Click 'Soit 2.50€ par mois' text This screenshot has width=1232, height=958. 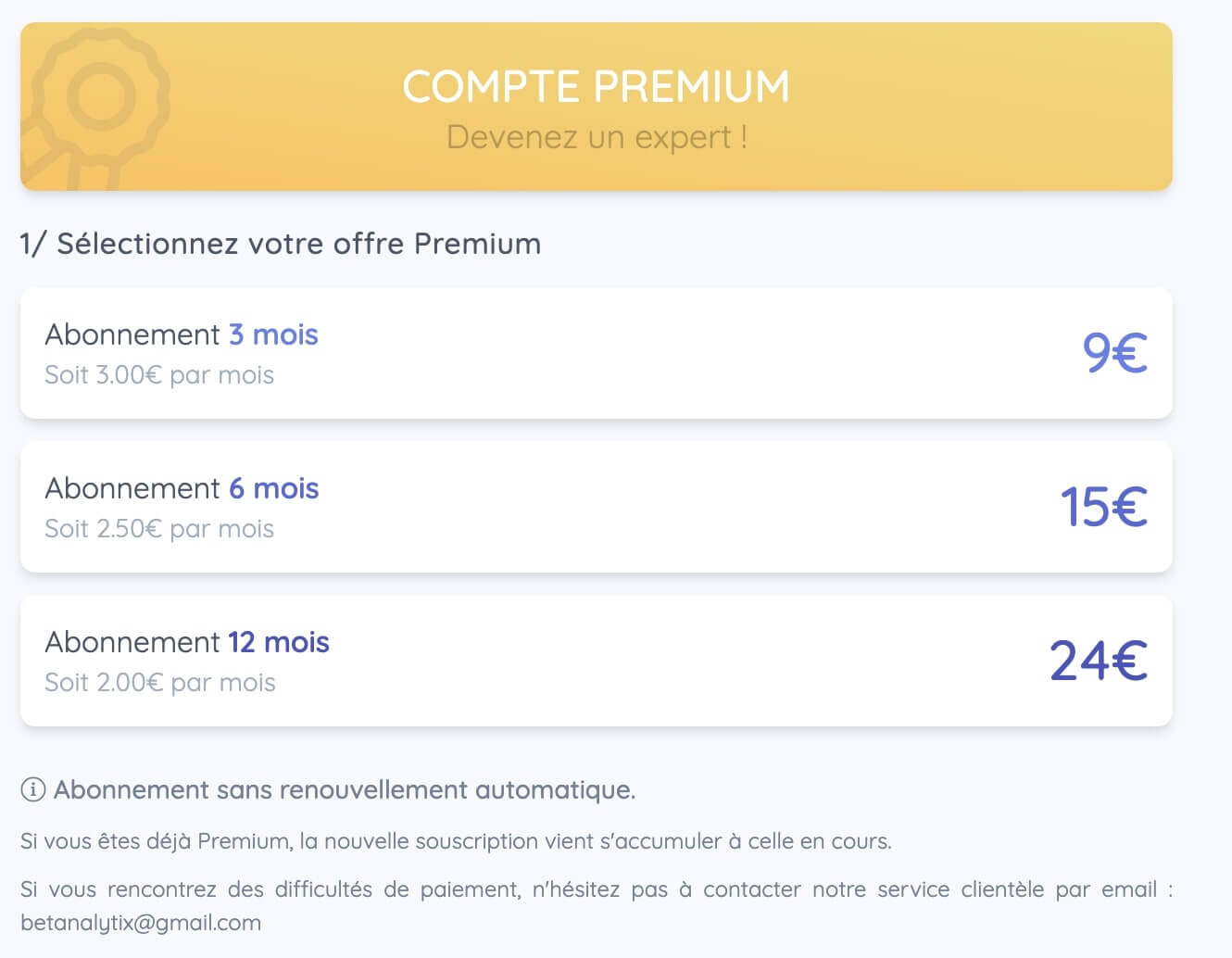[159, 529]
